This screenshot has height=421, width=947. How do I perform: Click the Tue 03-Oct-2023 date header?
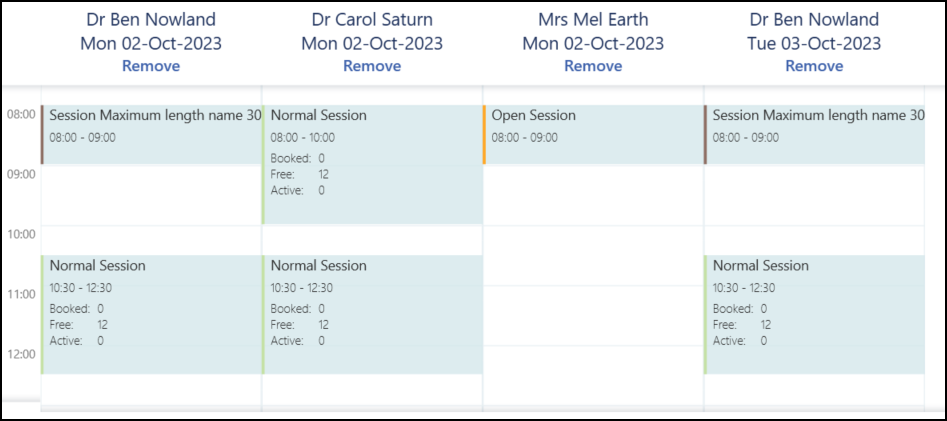point(814,43)
